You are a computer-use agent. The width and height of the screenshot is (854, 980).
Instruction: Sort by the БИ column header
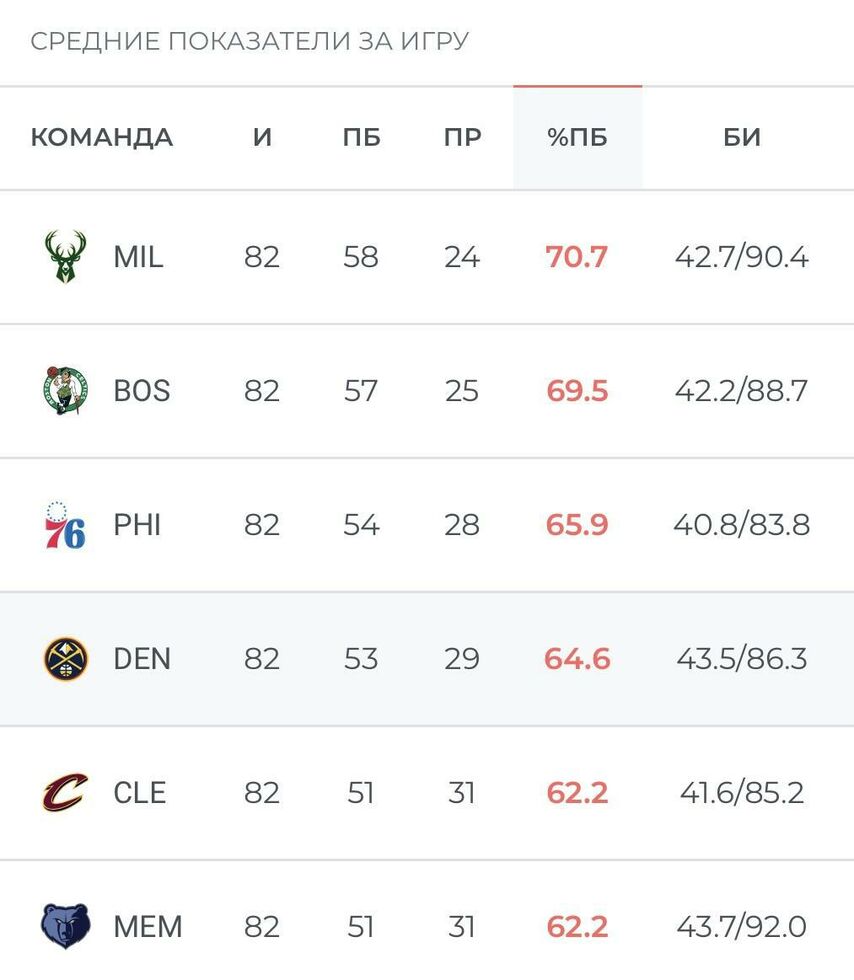pyautogui.click(x=742, y=137)
